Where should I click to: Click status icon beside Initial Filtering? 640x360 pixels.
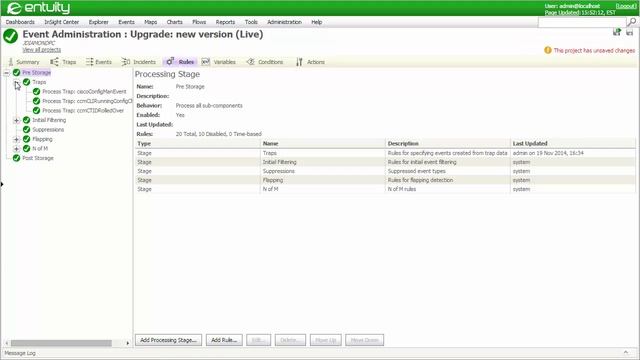pos(27,120)
